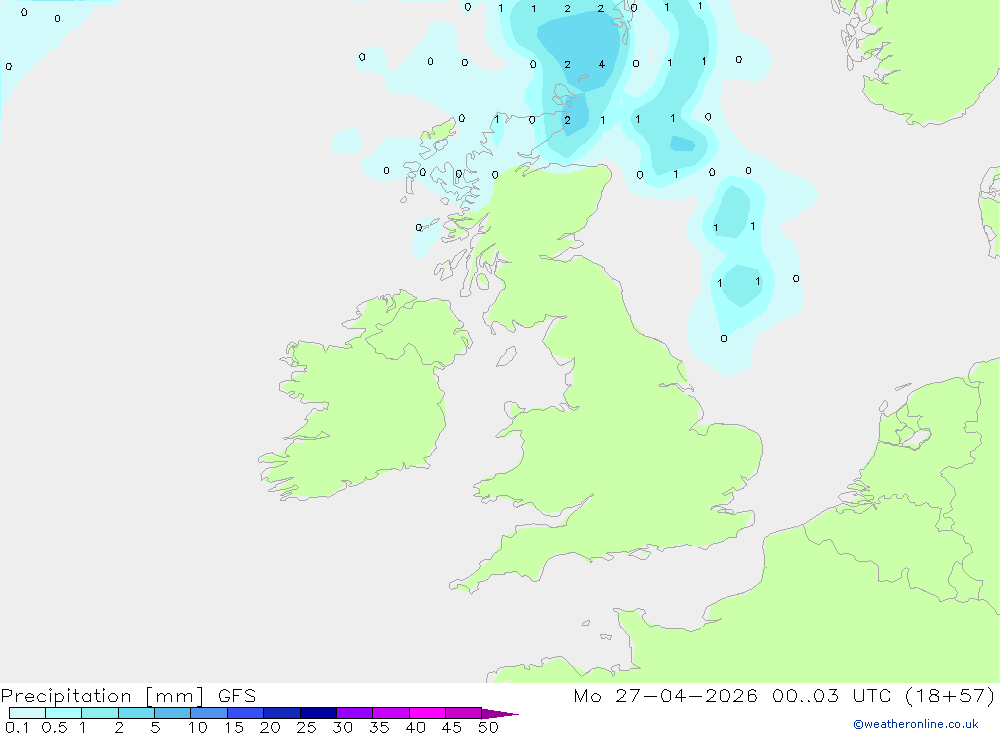Click the 2–5 mm legend color swatch

pos(136,713)
